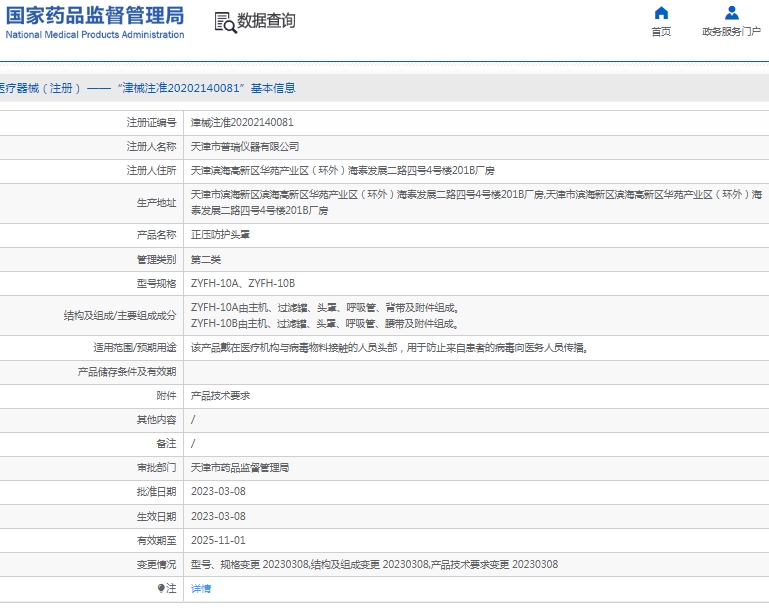The height and width of the screenshot is (611, 769).
Task: Click the home house icon
Action: 661,13
